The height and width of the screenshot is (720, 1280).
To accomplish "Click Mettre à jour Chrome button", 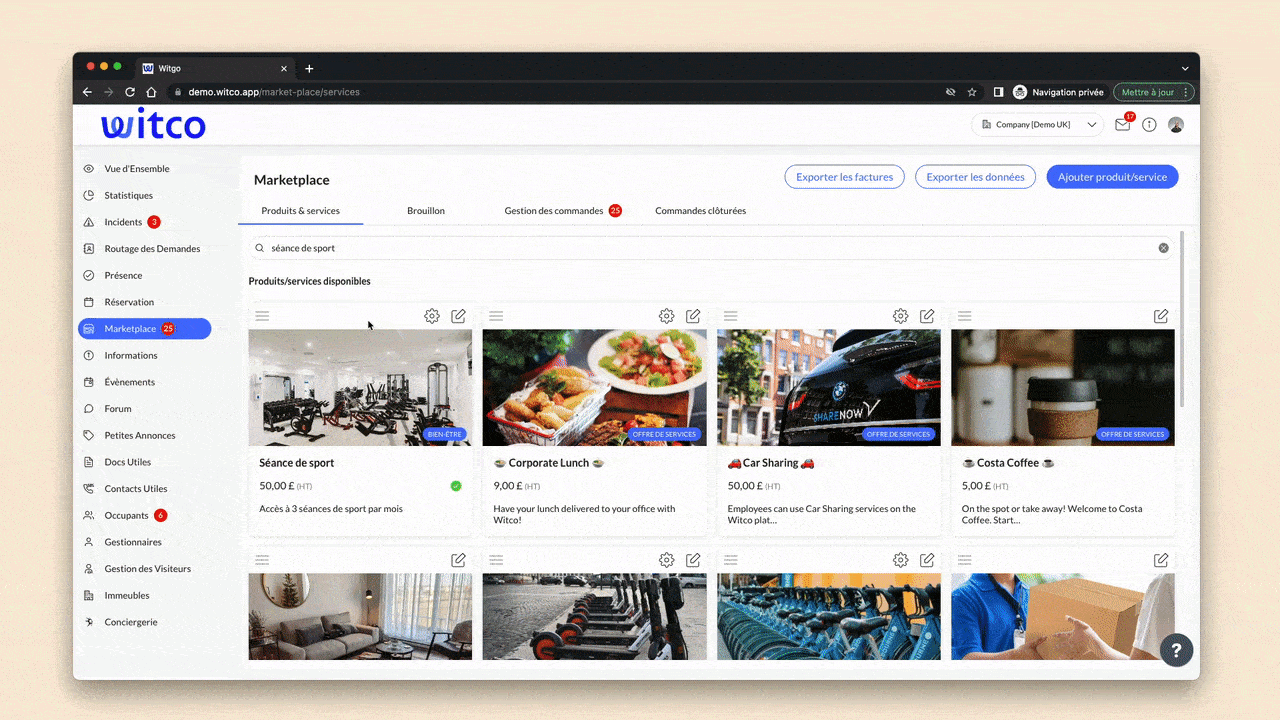I will [1153, 92].
